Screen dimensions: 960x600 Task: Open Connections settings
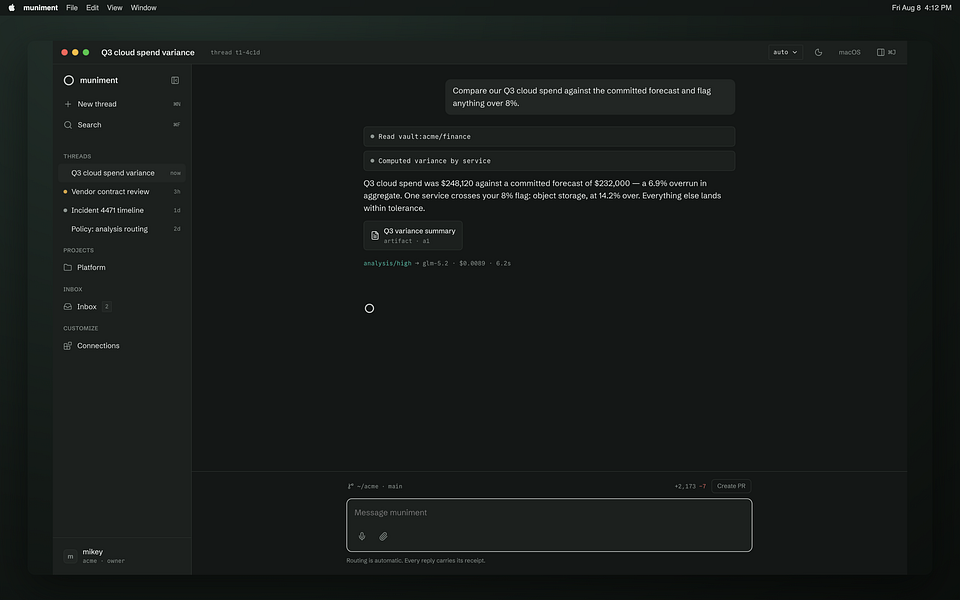pyautogui.click(x=122, y=346)
